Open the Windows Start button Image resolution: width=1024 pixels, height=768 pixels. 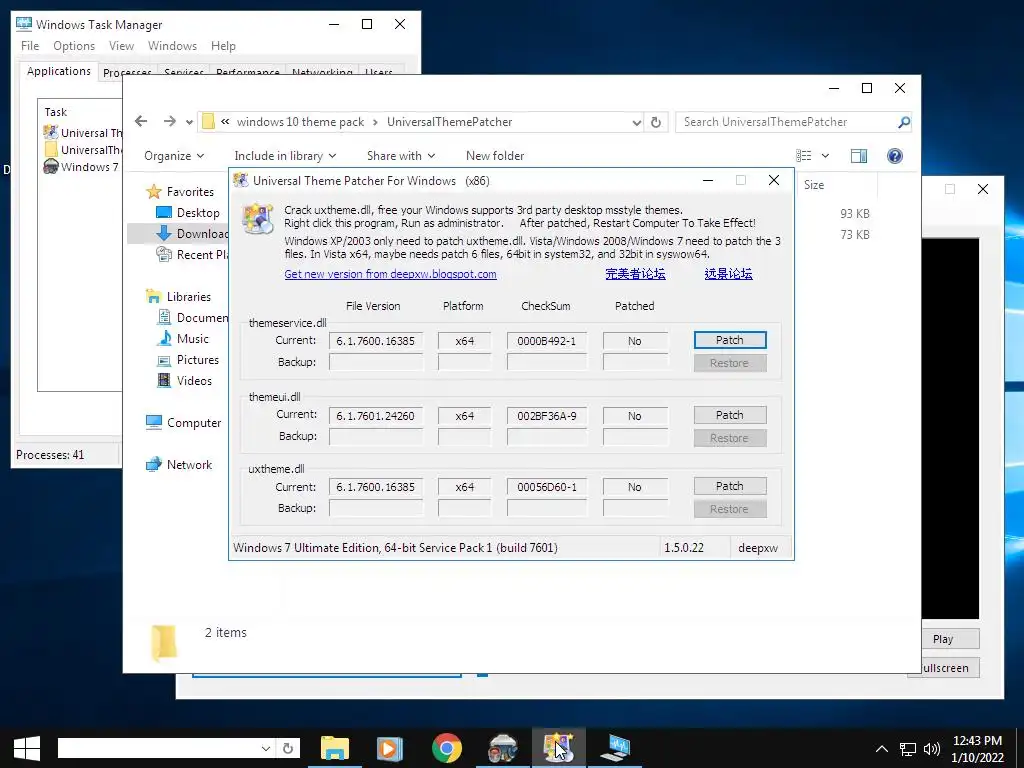pos(27,748)
